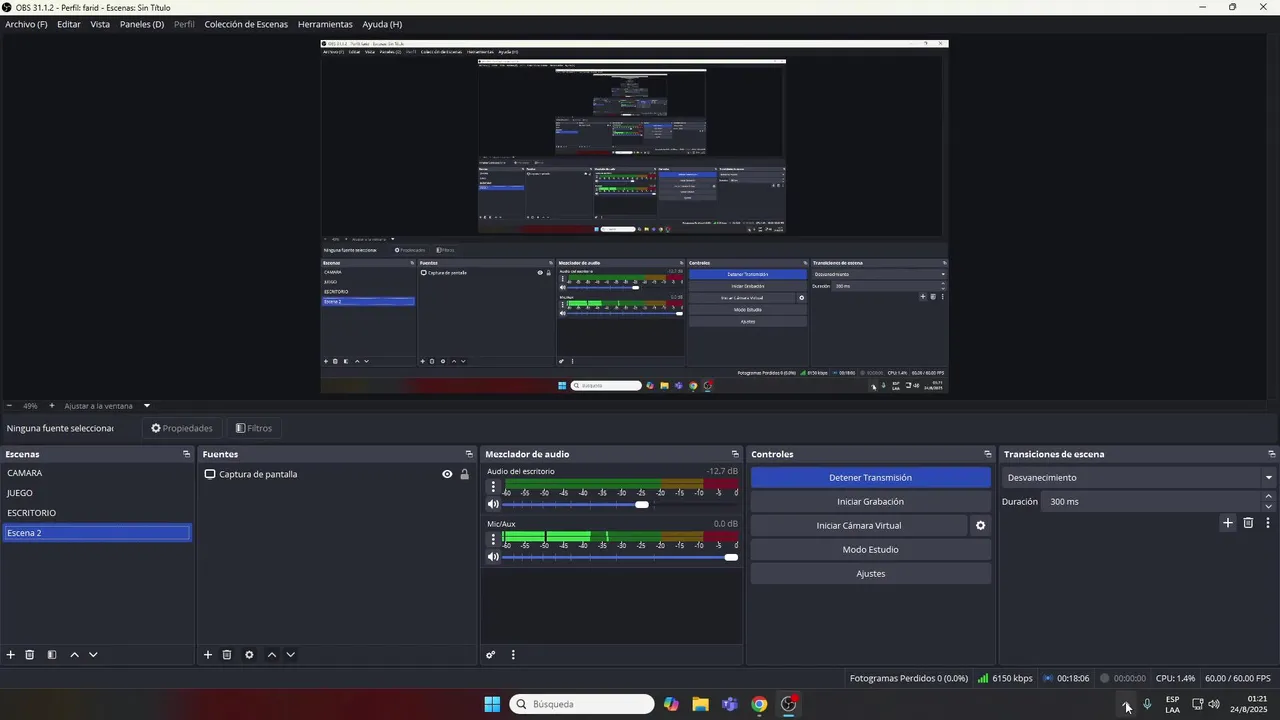Viewport: 1280px width, 720px height.
Task: Move selected scene down
Action: click(93, 655)
